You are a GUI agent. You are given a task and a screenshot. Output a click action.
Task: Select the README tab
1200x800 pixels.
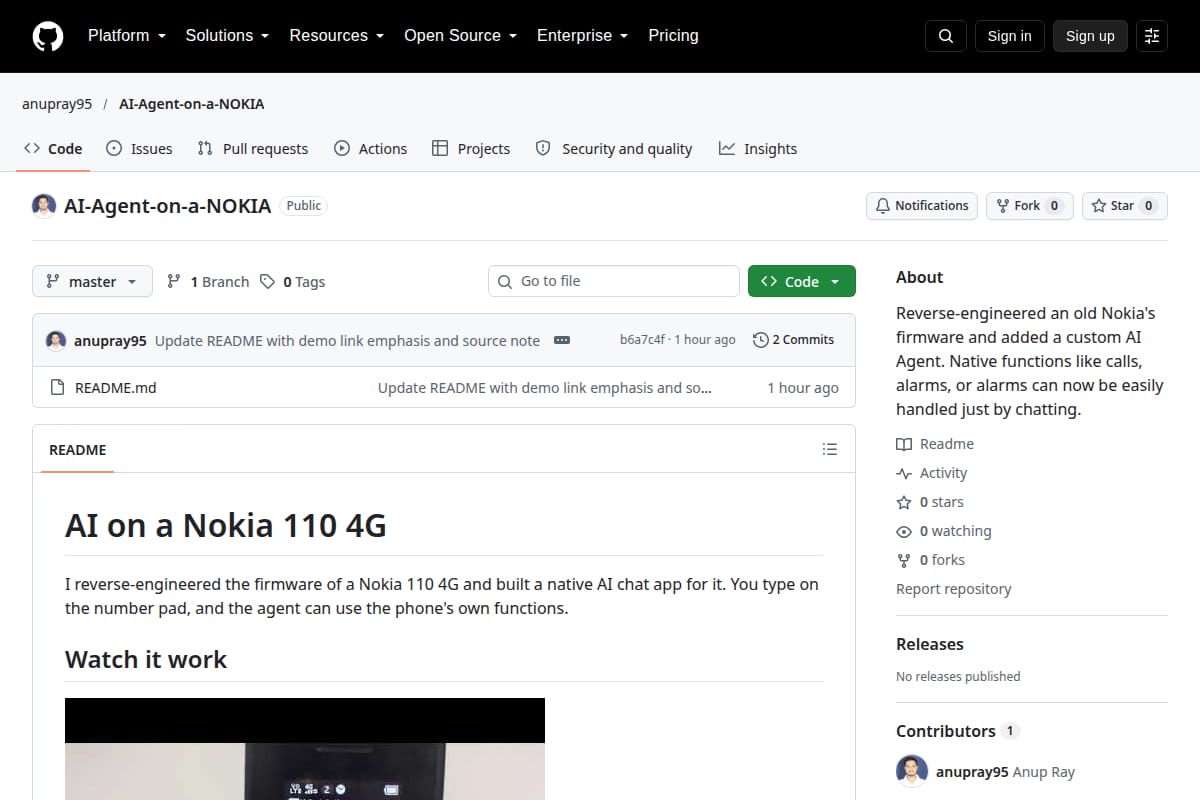[78, 450]
